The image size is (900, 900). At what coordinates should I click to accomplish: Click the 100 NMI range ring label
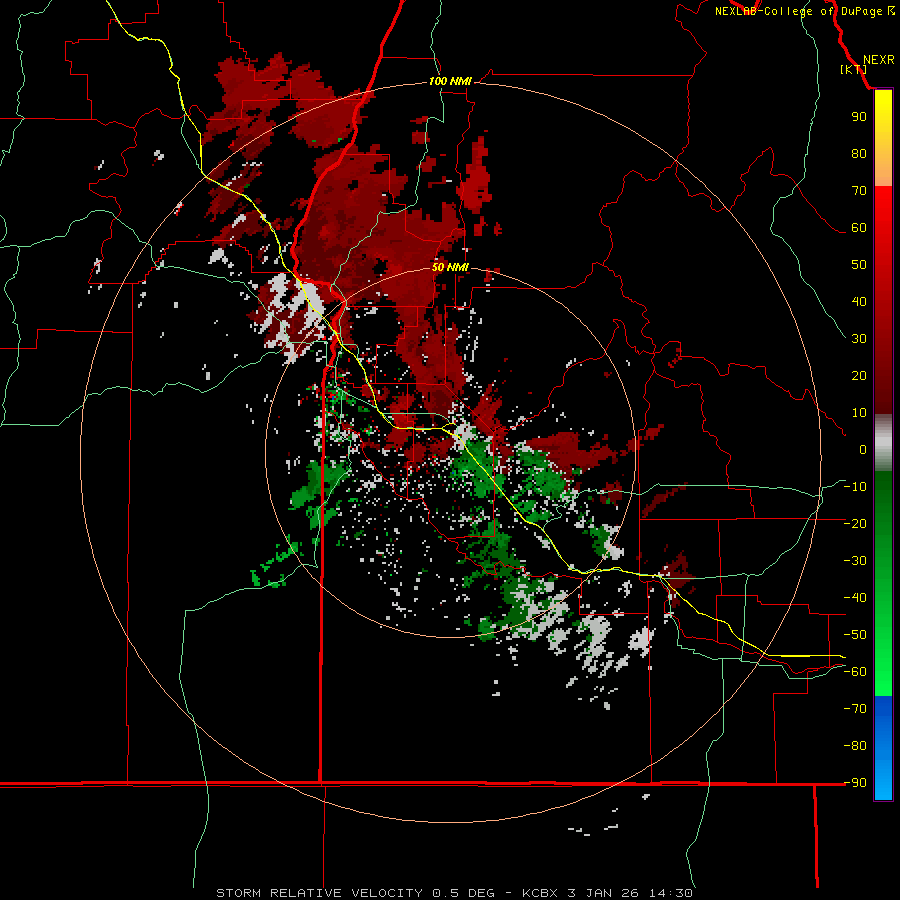click(450, 81)
